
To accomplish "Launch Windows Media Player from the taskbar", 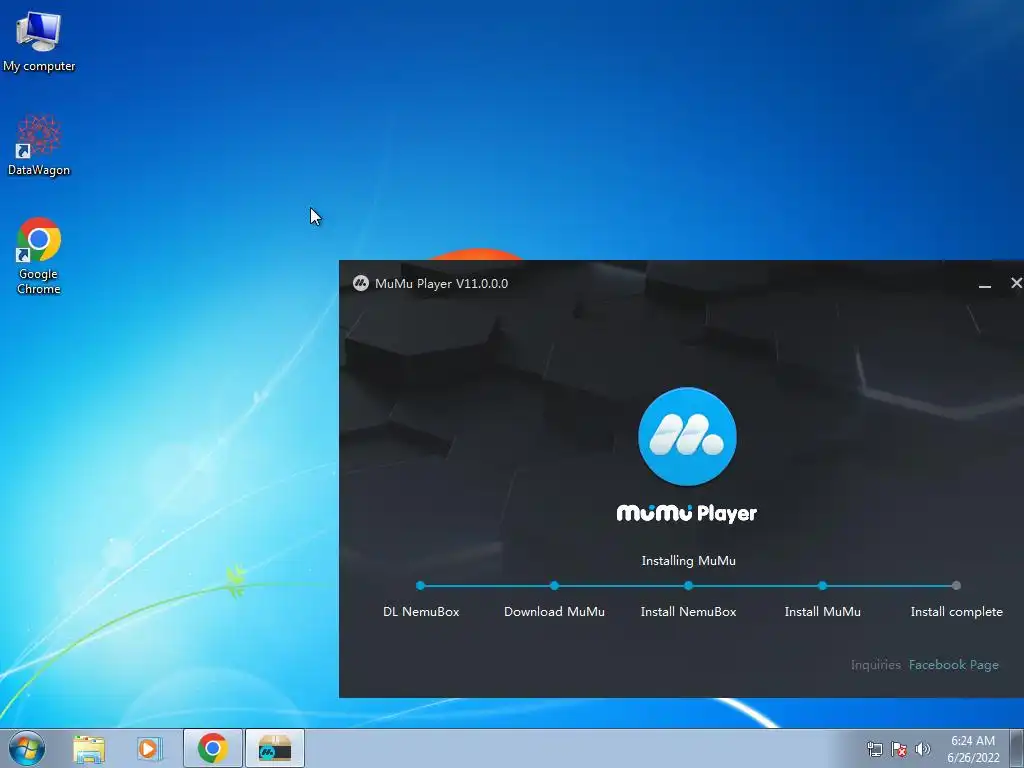I will (149, 748).
